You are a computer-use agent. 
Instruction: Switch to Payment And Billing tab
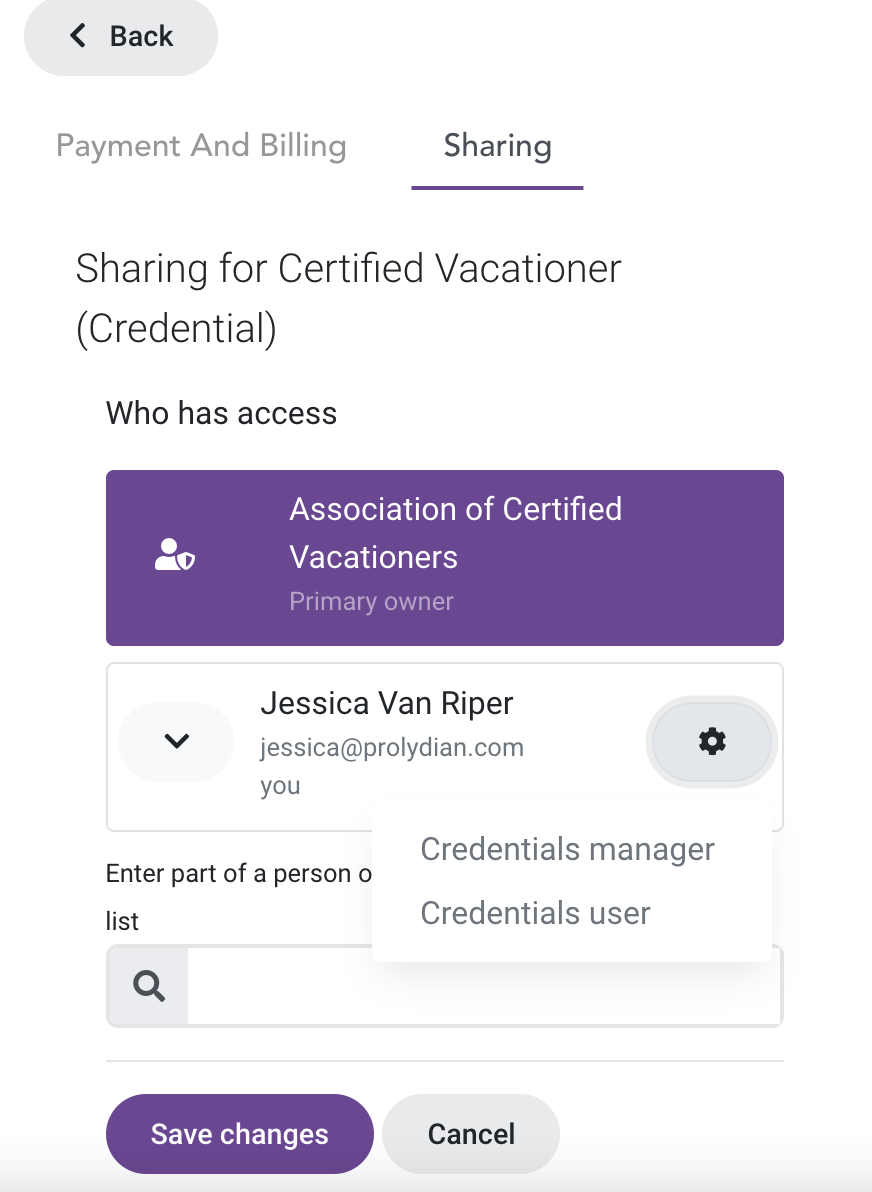click(201, 146)
